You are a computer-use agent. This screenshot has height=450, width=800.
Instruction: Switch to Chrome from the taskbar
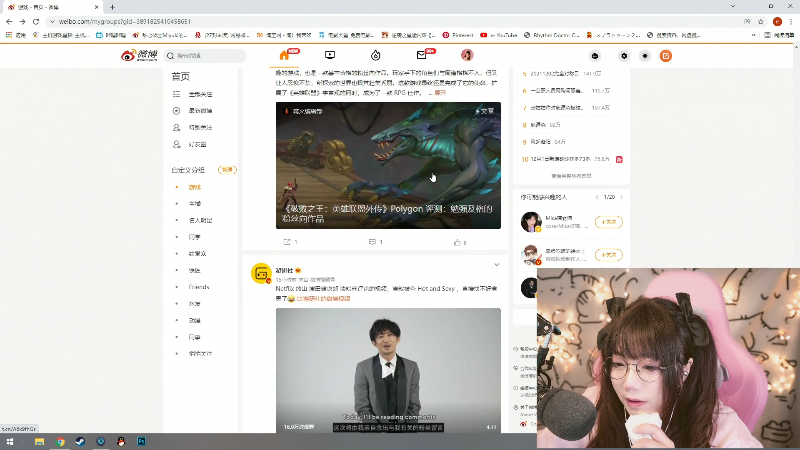coord(60,442)
